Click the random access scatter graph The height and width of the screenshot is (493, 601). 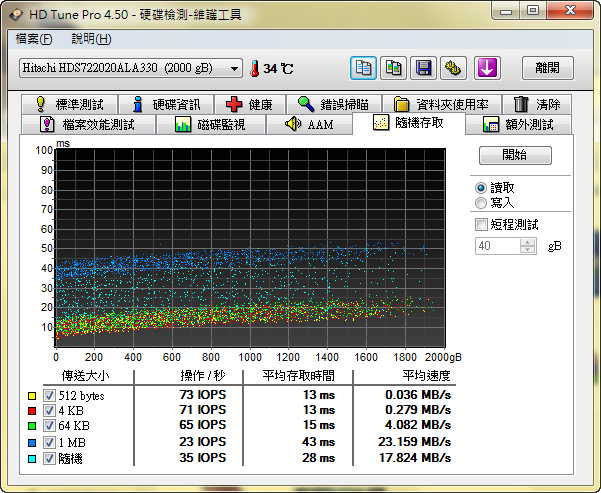(x=250, y=248)
